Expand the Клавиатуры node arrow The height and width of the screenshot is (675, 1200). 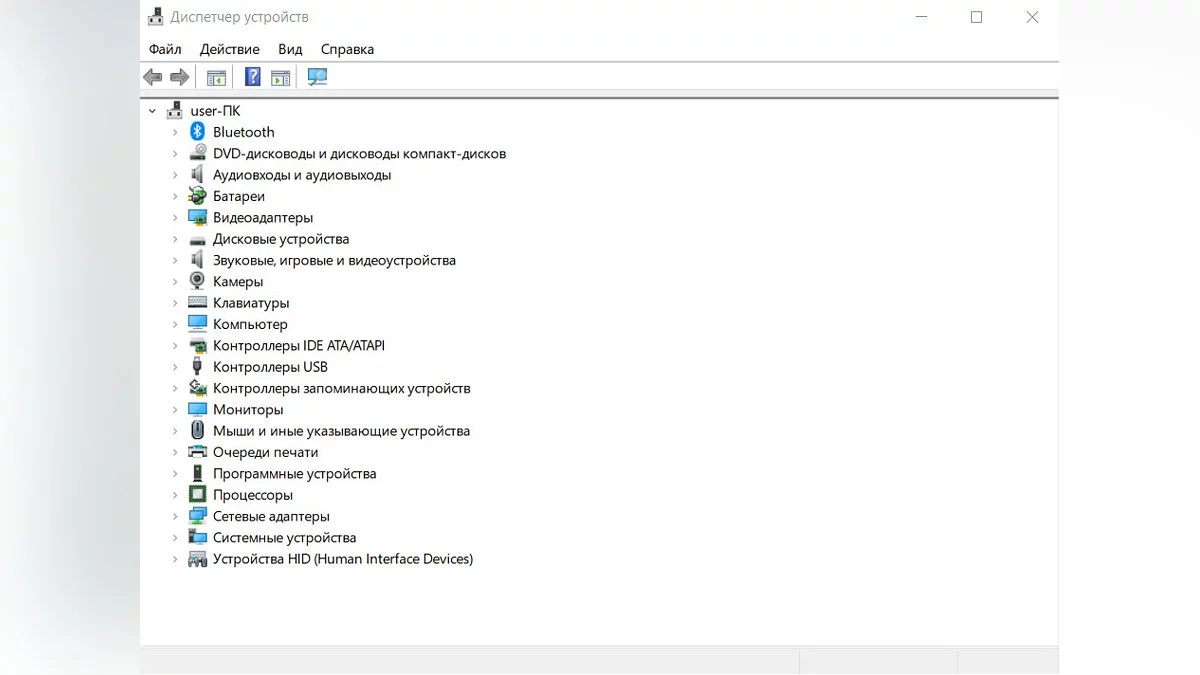coord(175,303)
